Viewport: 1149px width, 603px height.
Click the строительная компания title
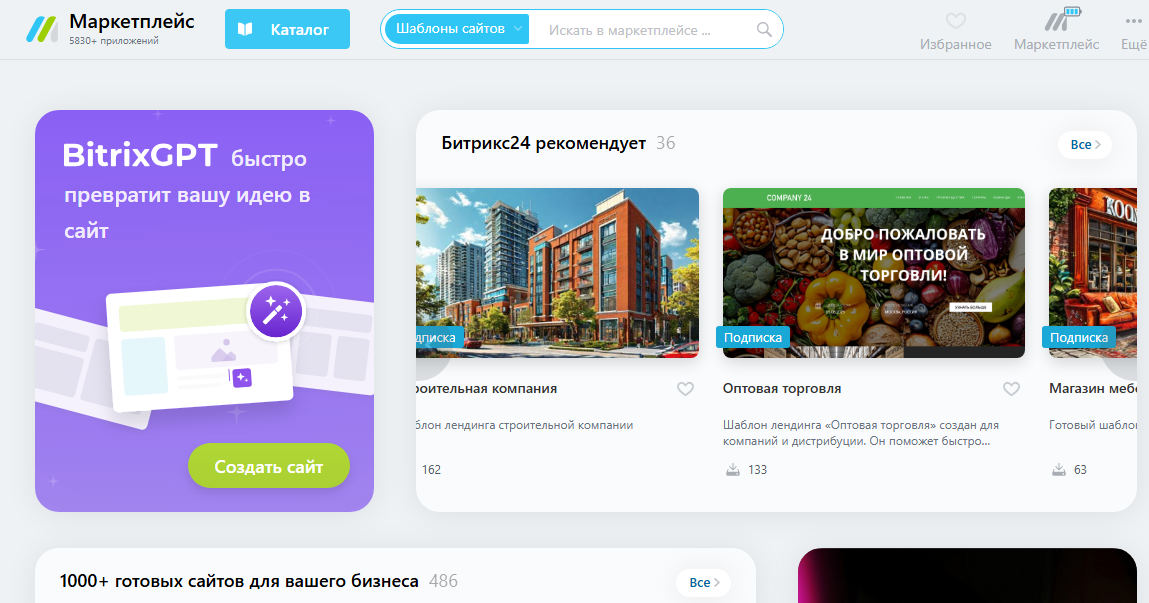[x=487, y=388]
